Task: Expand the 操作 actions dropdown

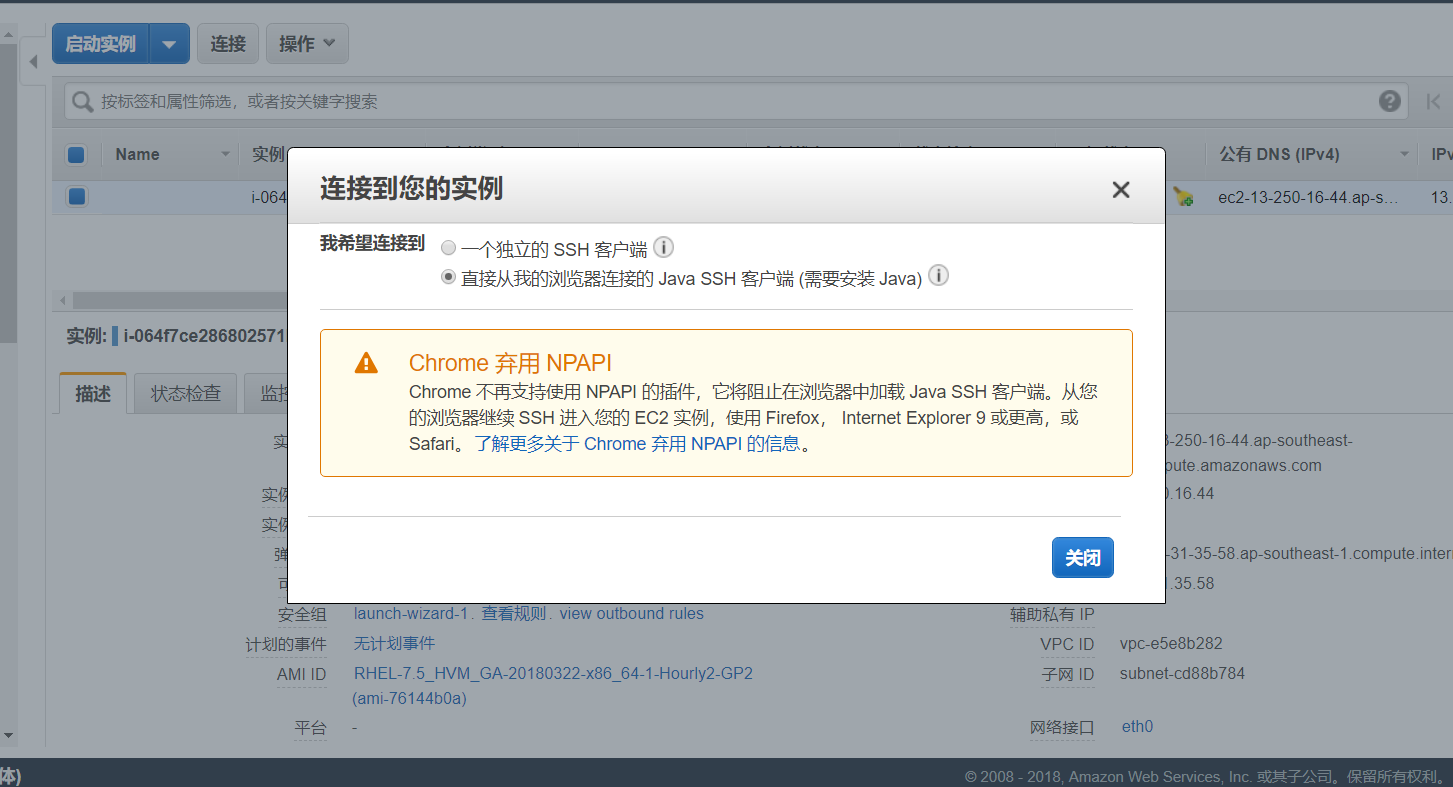Action: (308, 44)
